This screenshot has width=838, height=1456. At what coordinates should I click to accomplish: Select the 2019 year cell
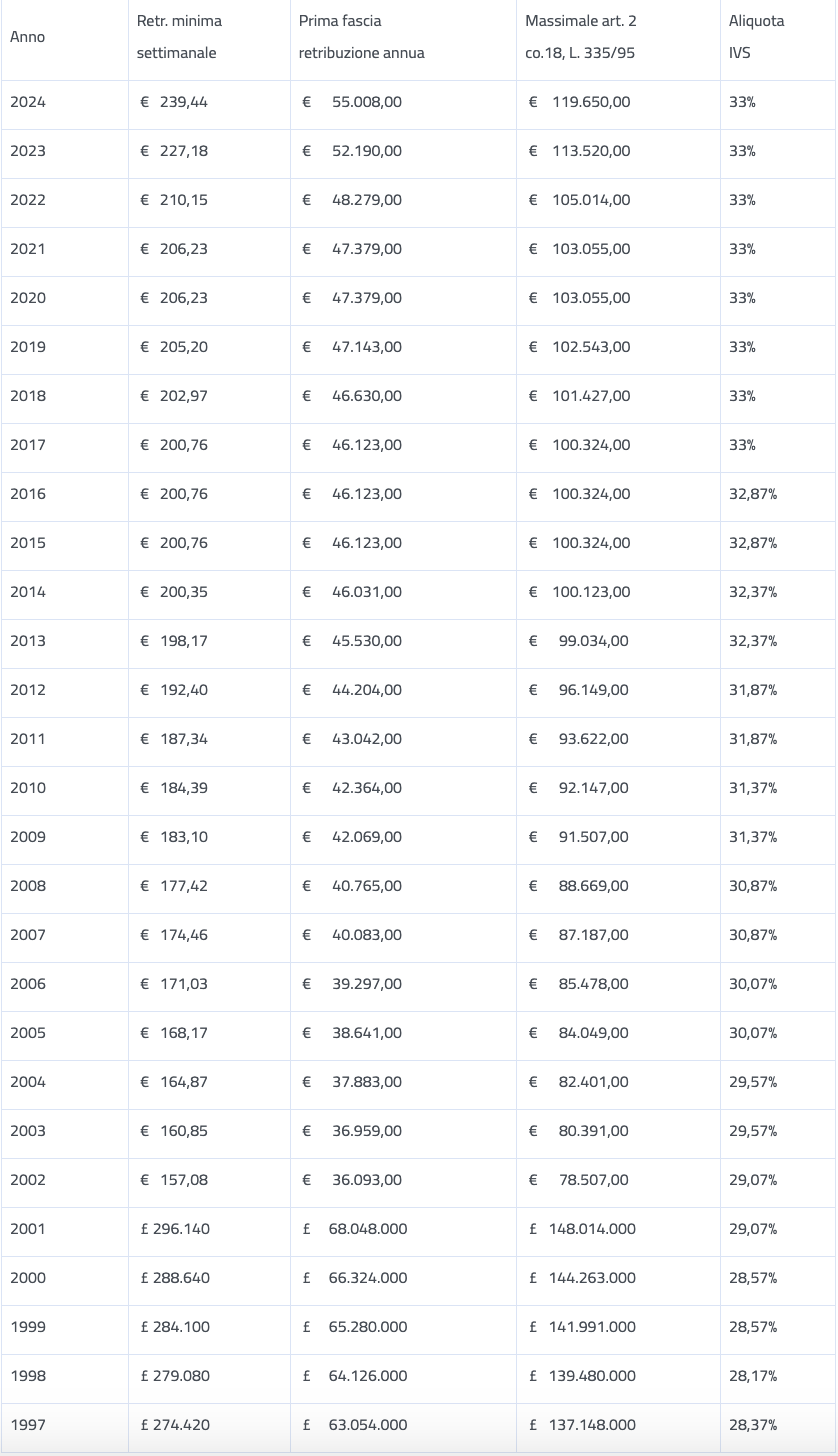coord(28,347)
